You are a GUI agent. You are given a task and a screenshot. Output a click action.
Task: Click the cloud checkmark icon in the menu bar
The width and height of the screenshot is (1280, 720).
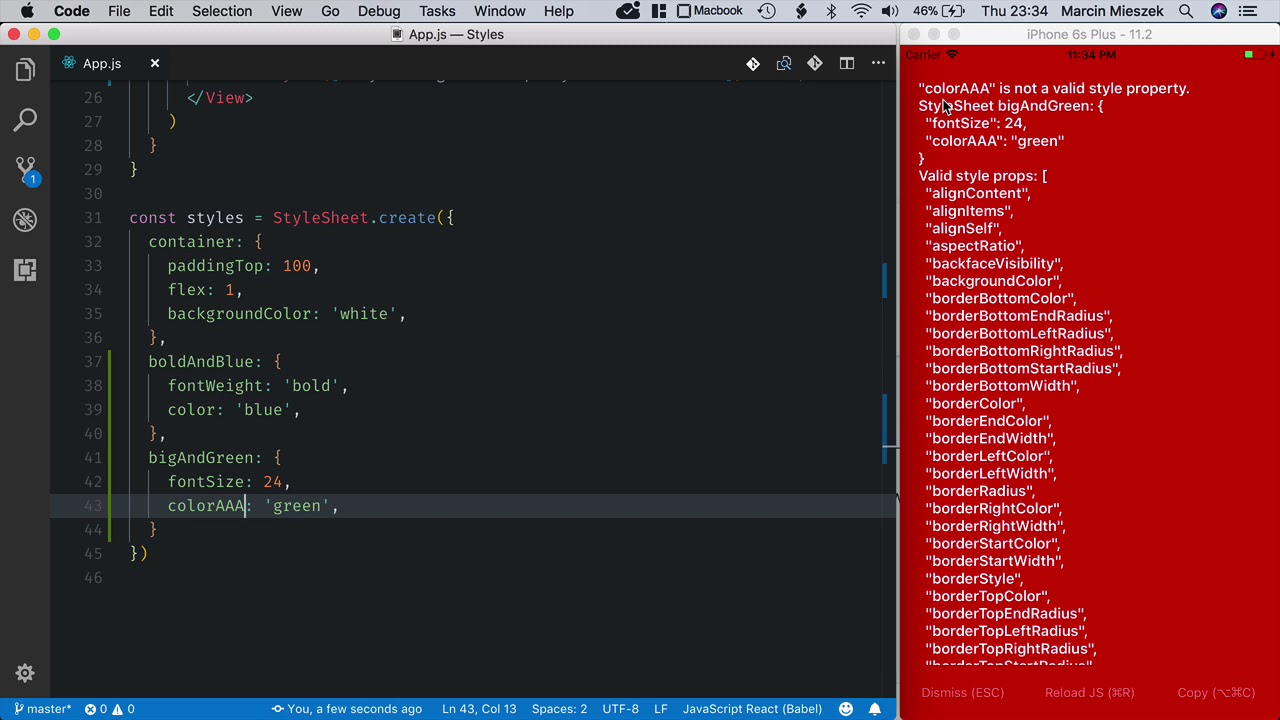coord(629,11)
